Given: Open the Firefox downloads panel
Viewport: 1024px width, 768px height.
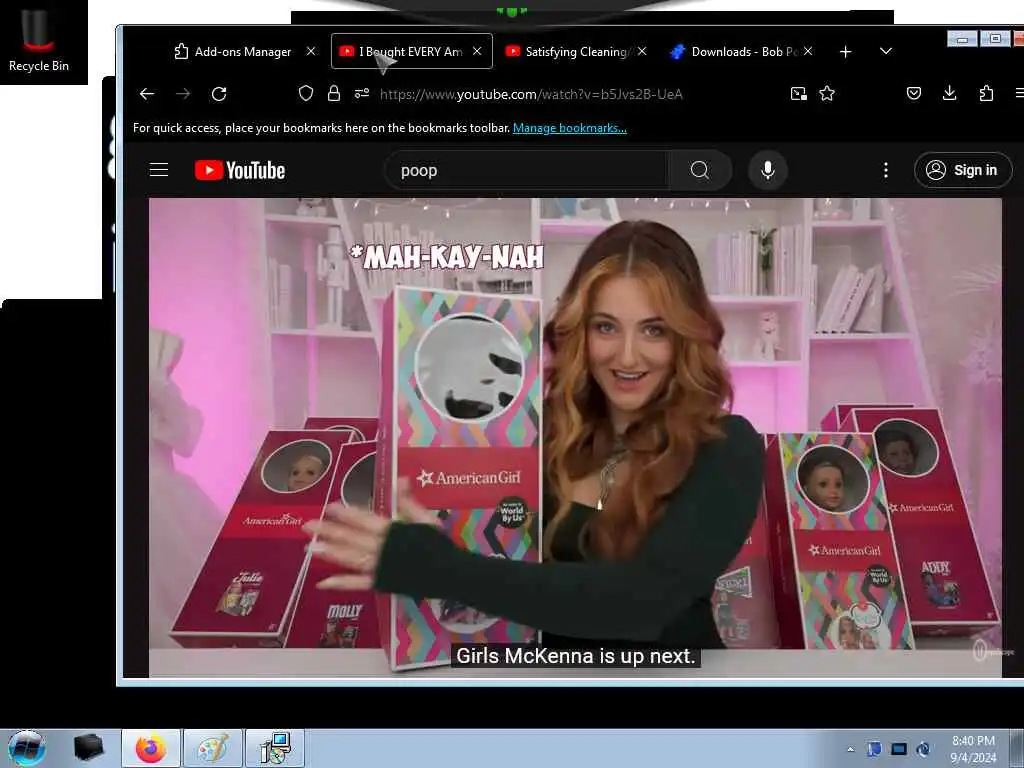Looking at the screenshot, I should 950,93.
